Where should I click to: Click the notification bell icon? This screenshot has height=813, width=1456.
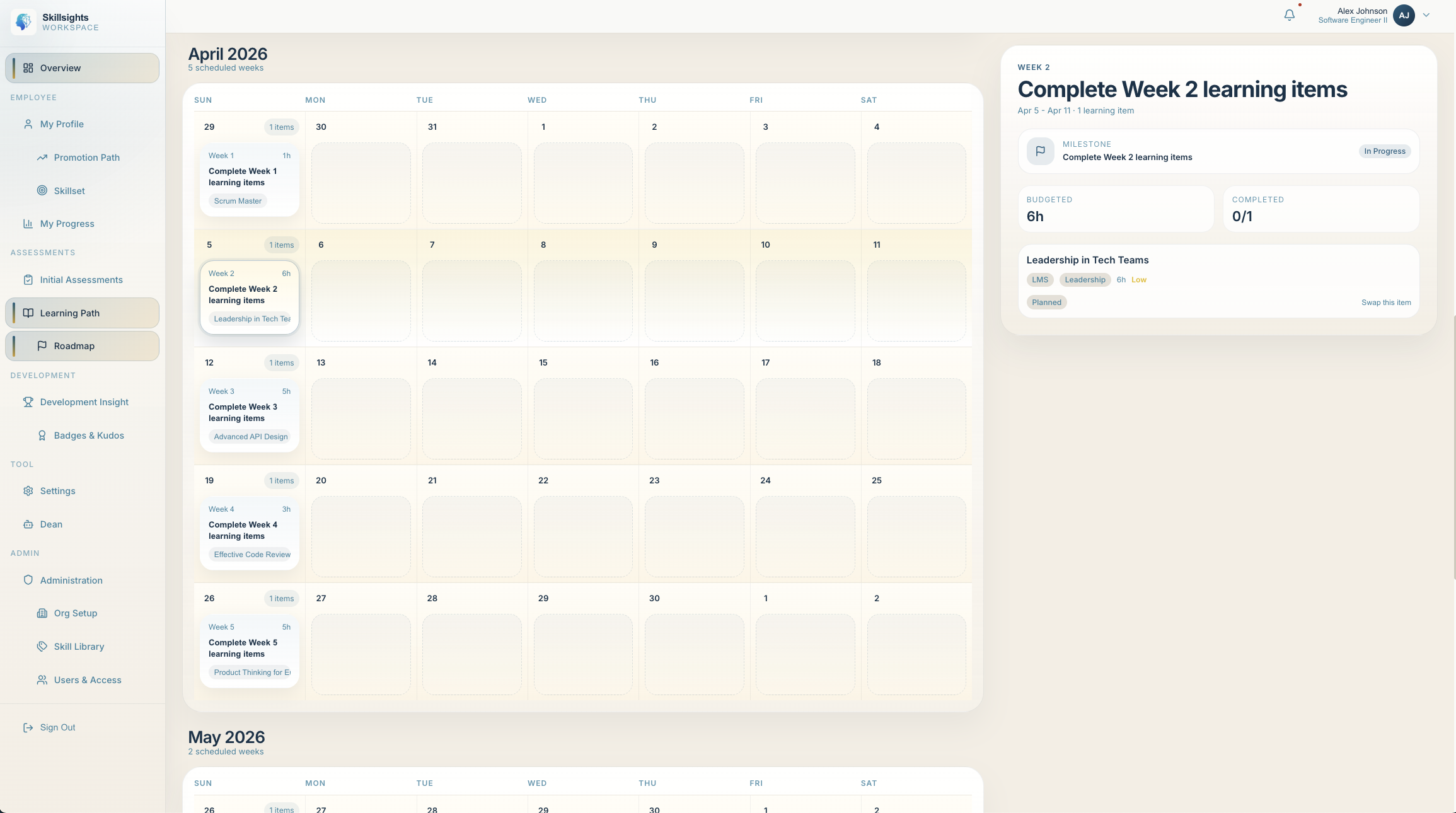click(1289, 15)
